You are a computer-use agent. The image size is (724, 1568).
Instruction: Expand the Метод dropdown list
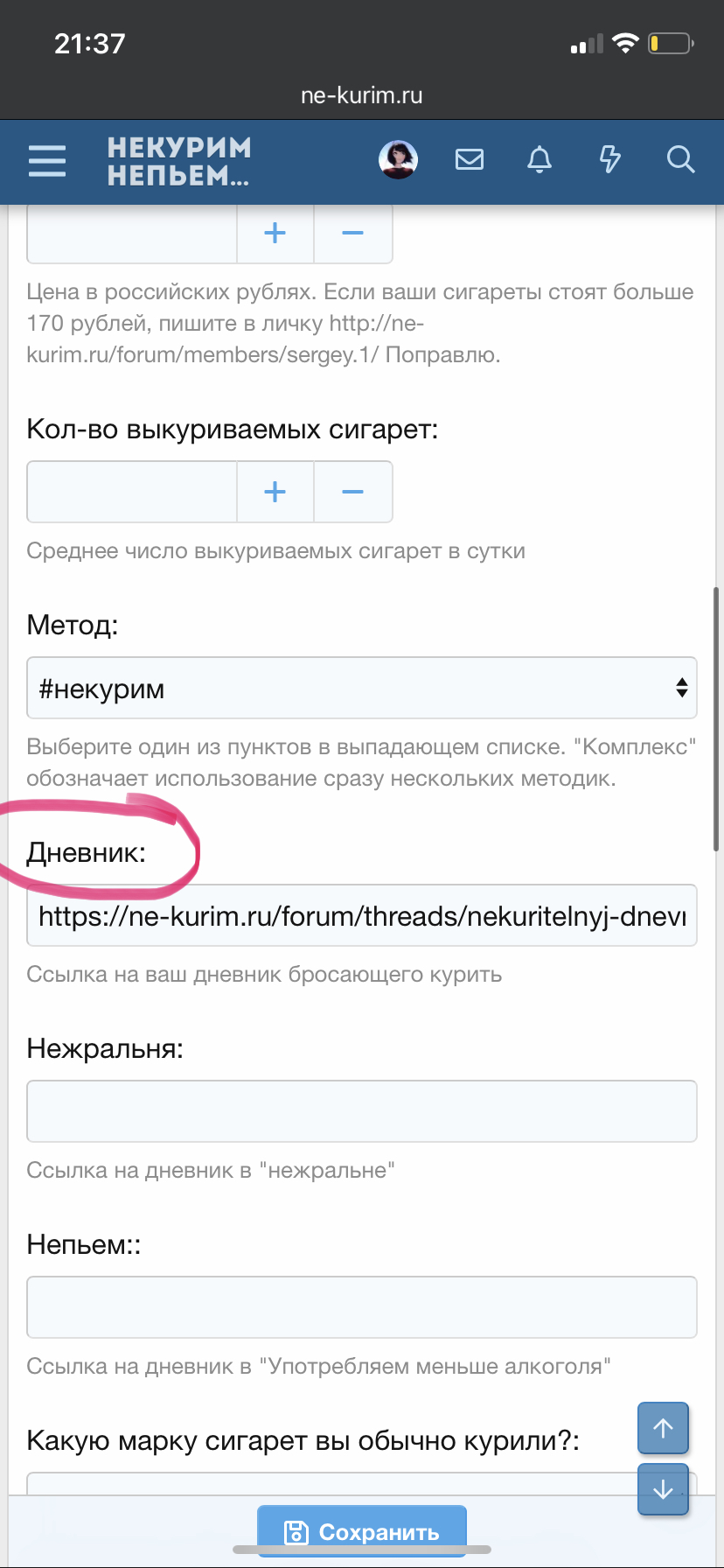(361, 688)
